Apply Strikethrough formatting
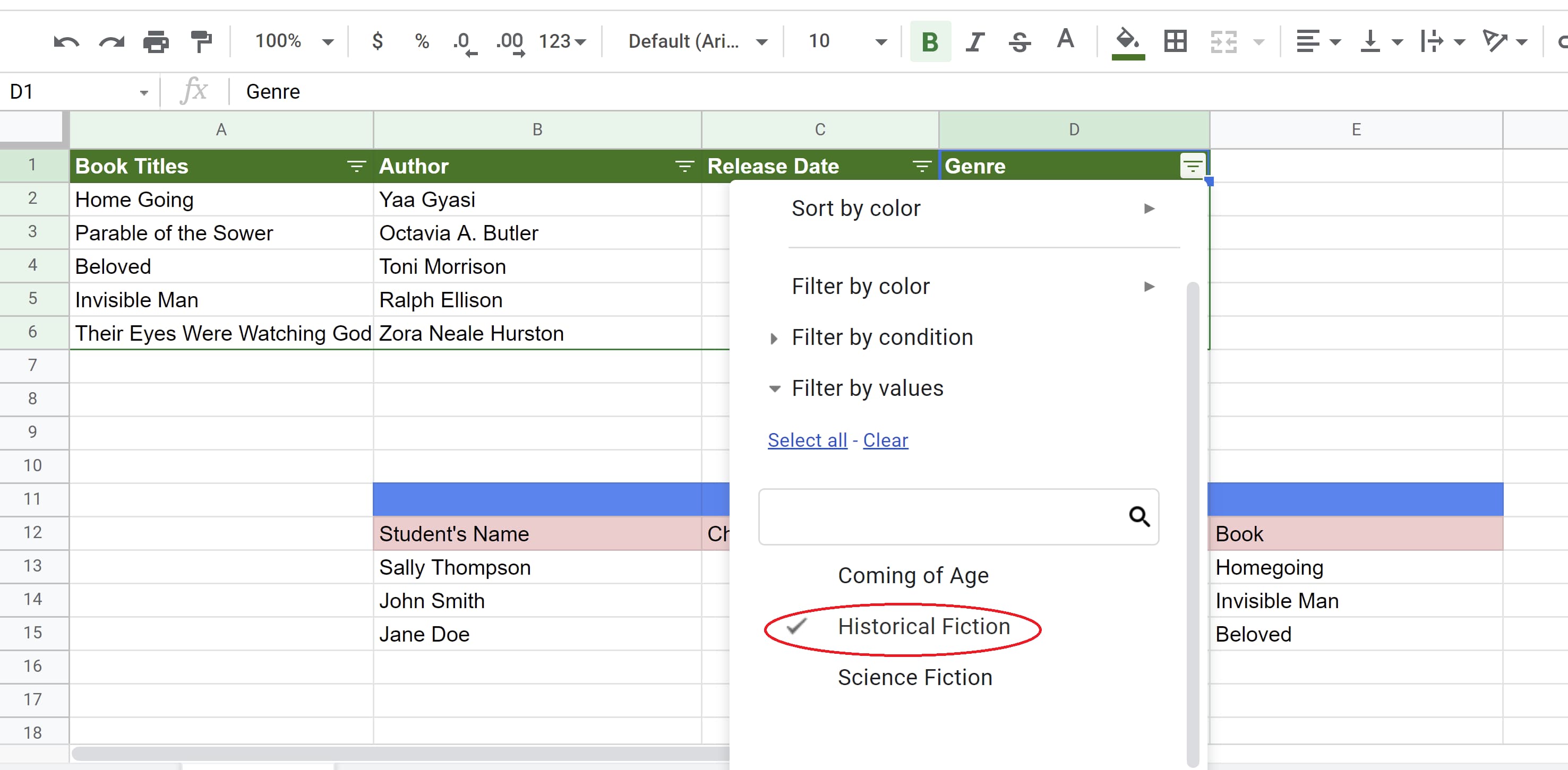 click(1019, 41)
